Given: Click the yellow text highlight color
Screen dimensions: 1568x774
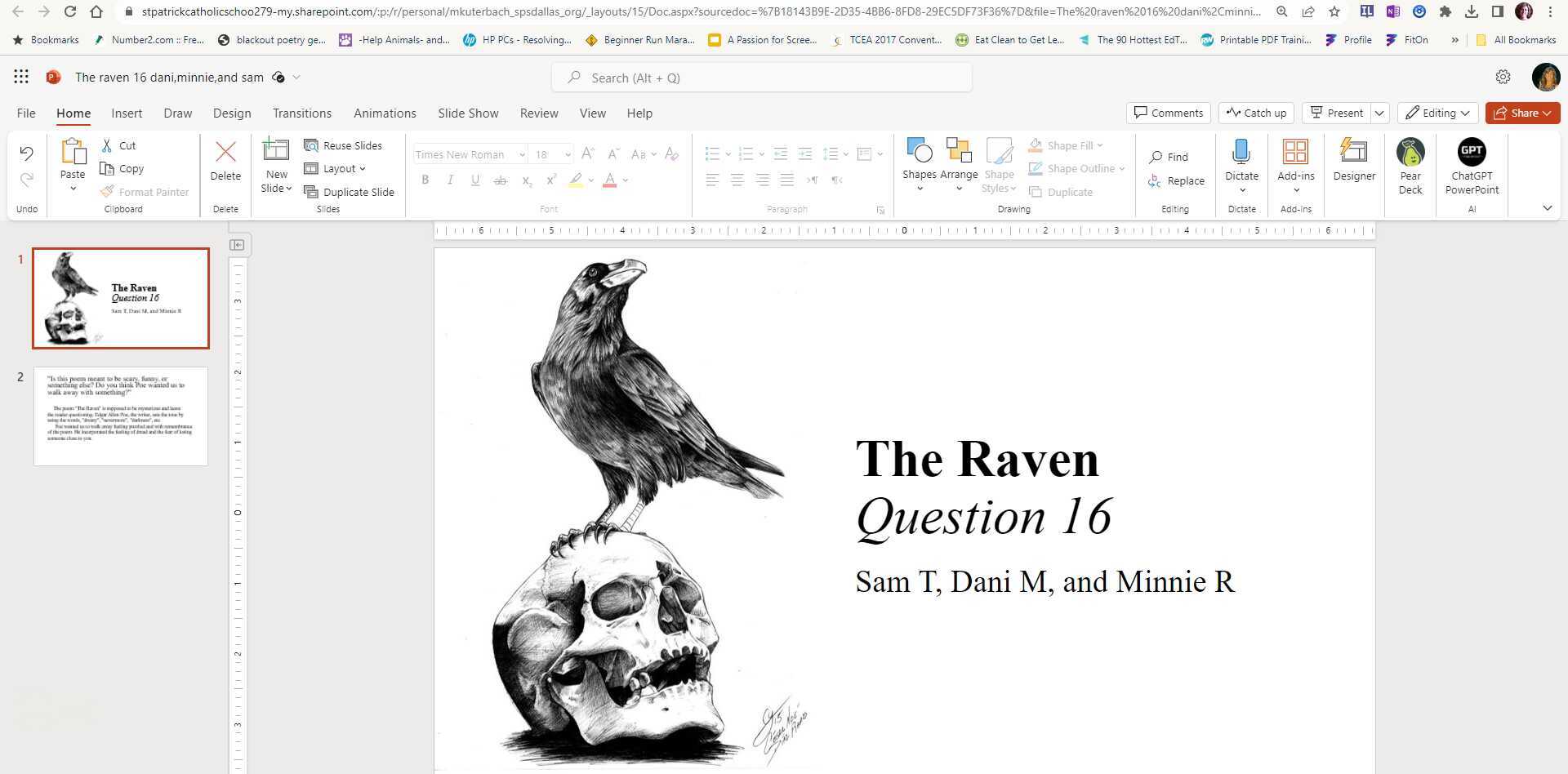Looking at the screenshot, I should (576, 180).
